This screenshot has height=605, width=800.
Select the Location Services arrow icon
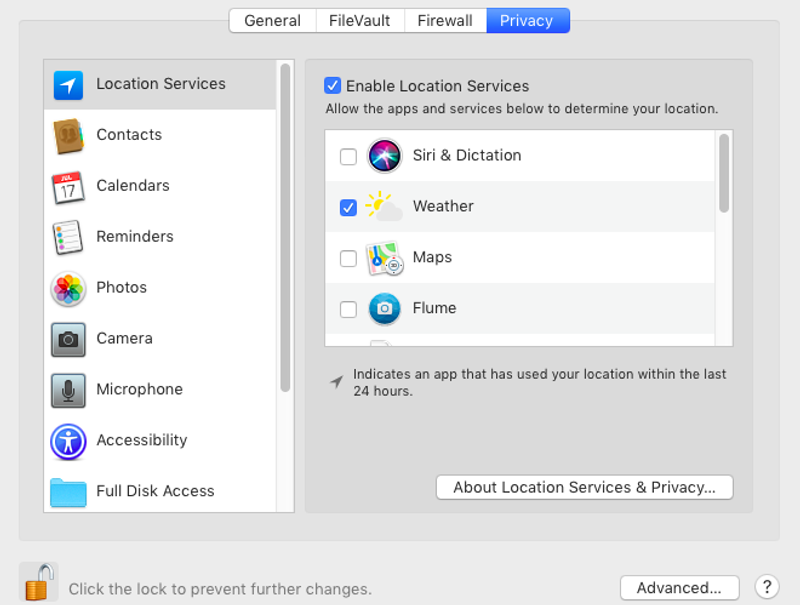67,85
